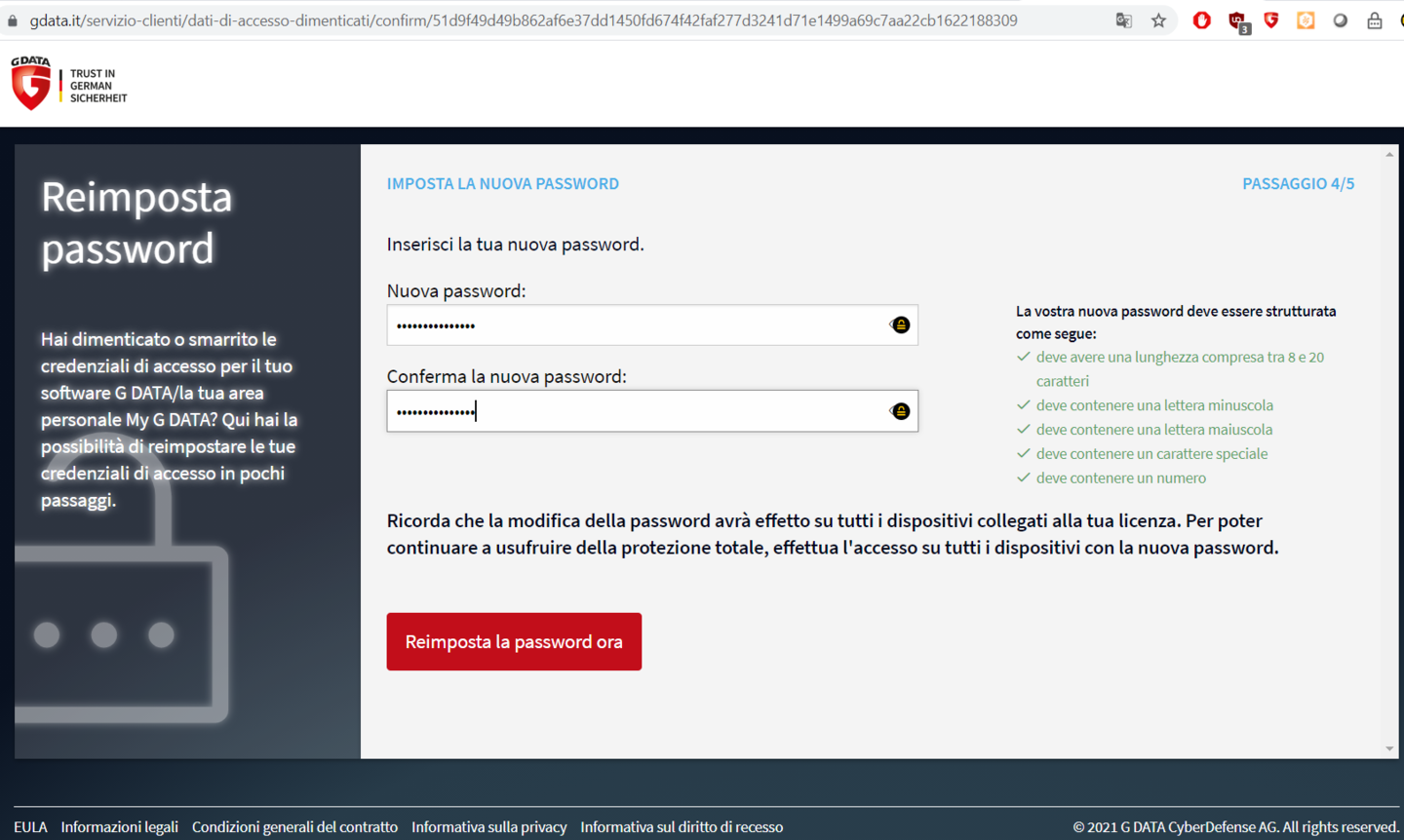Click the IMPOSTA LA NUOVA PASSWORD heading

[503, 183]
